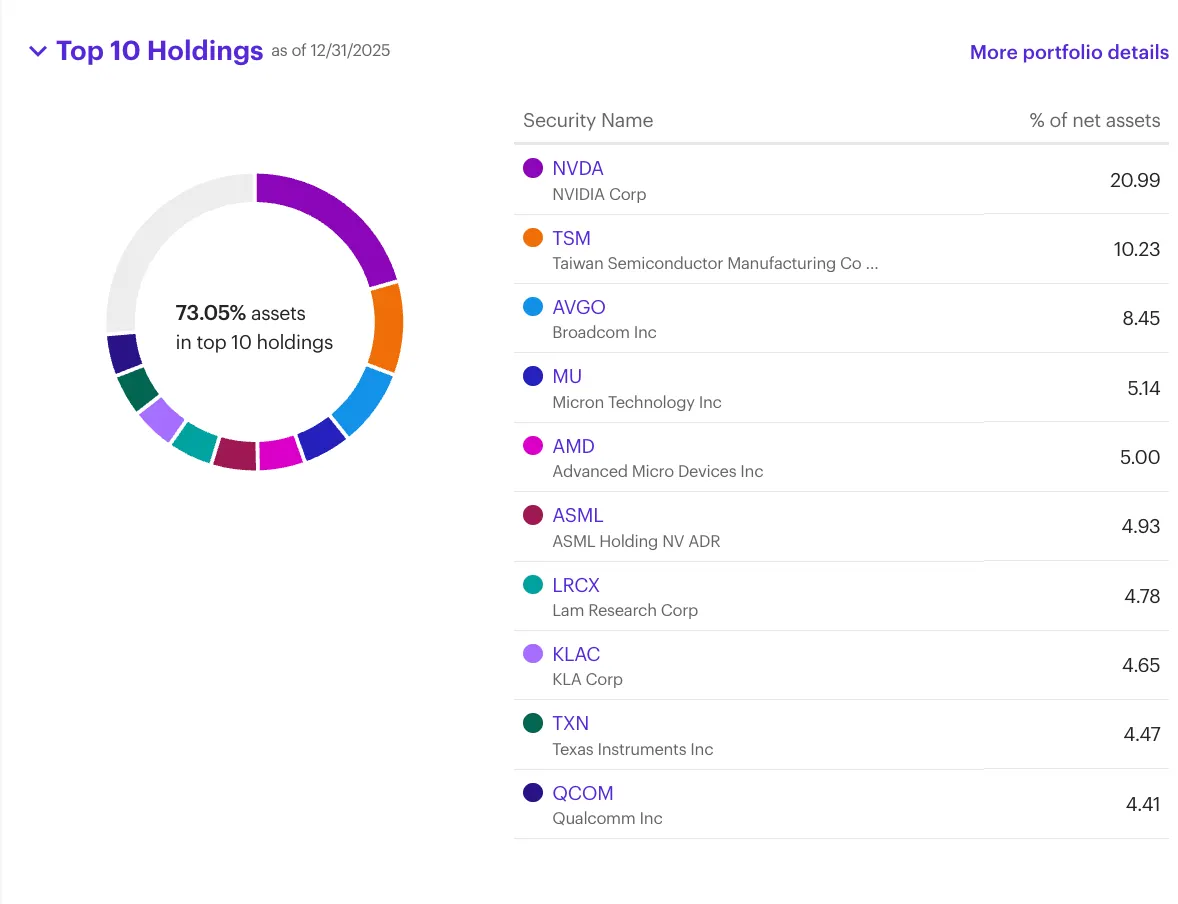Select the lavender KLAC donut segment
1178x904 pixels.
click(x=162, y=418)
